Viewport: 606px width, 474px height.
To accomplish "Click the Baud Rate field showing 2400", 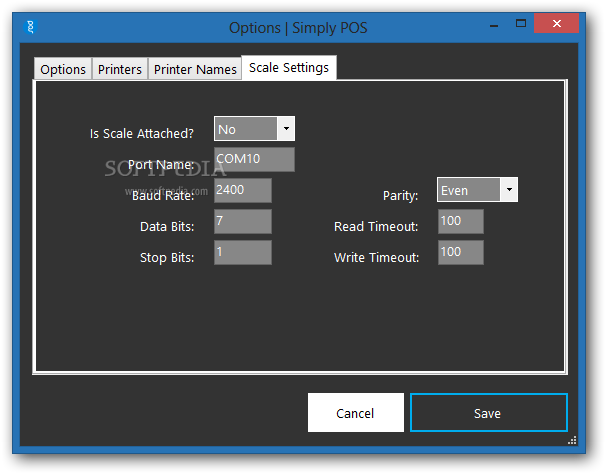I will 243,190.
